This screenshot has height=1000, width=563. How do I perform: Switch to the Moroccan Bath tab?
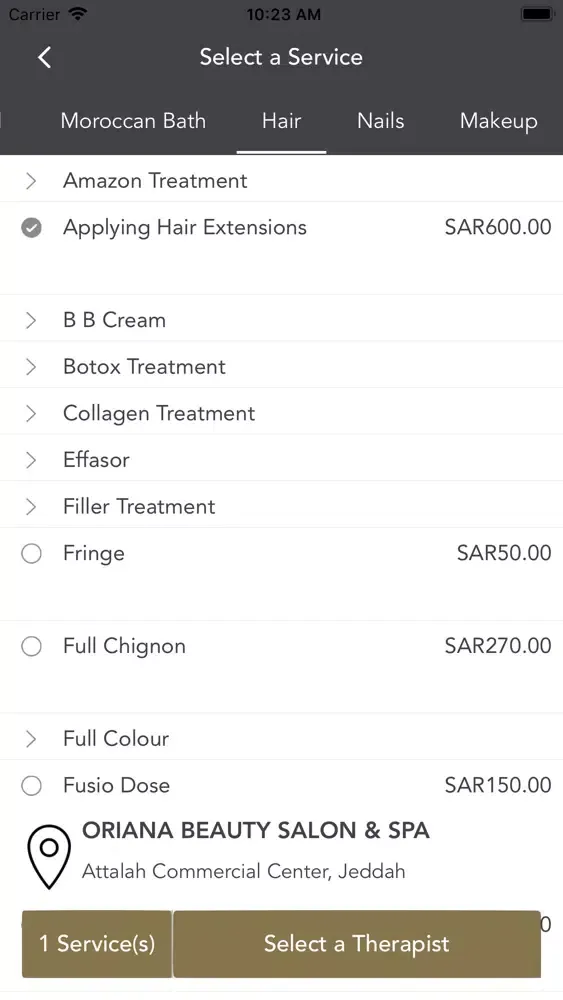point(133,121)
